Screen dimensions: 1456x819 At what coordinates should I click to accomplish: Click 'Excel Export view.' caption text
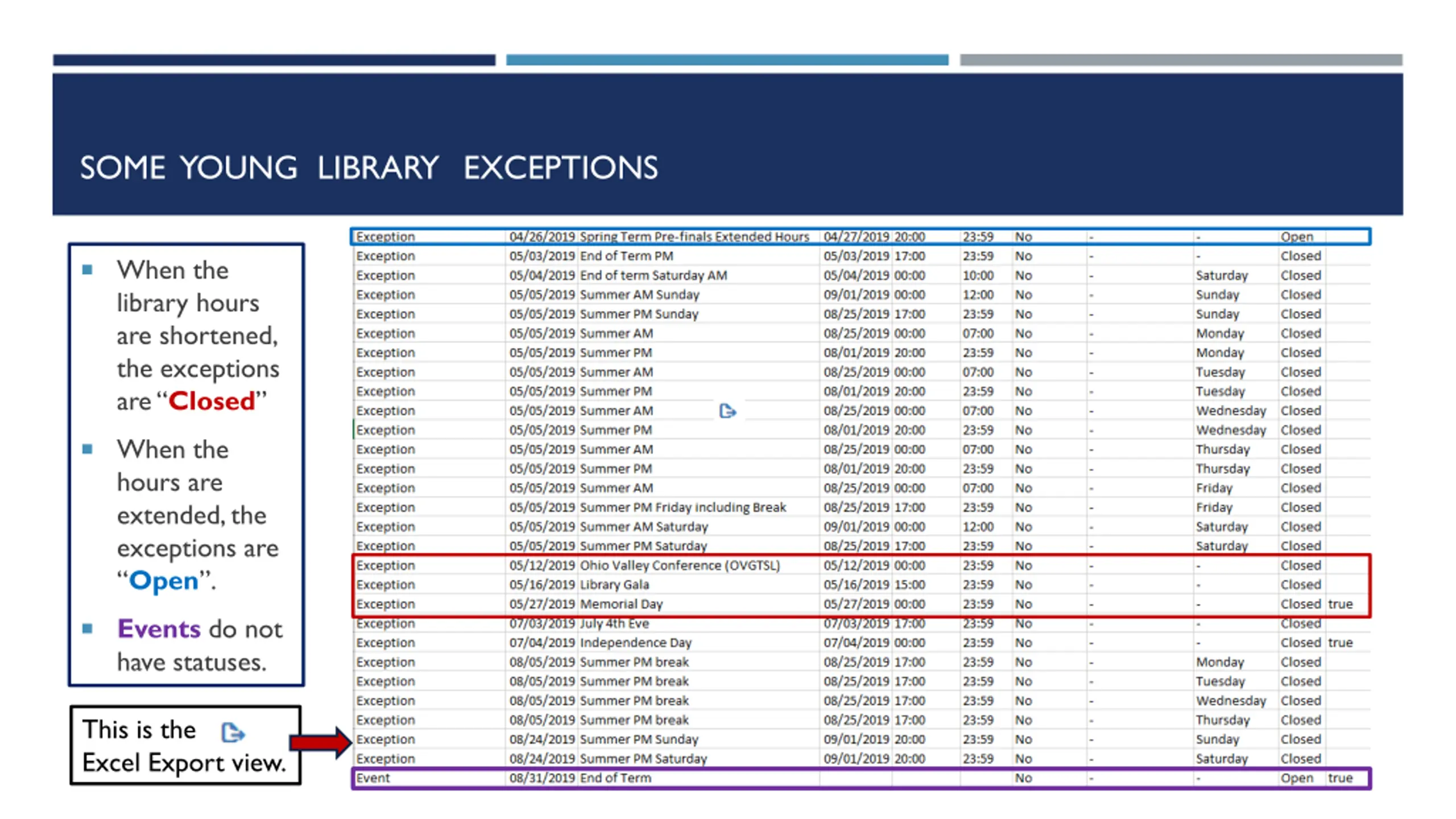tap(184, 763)
